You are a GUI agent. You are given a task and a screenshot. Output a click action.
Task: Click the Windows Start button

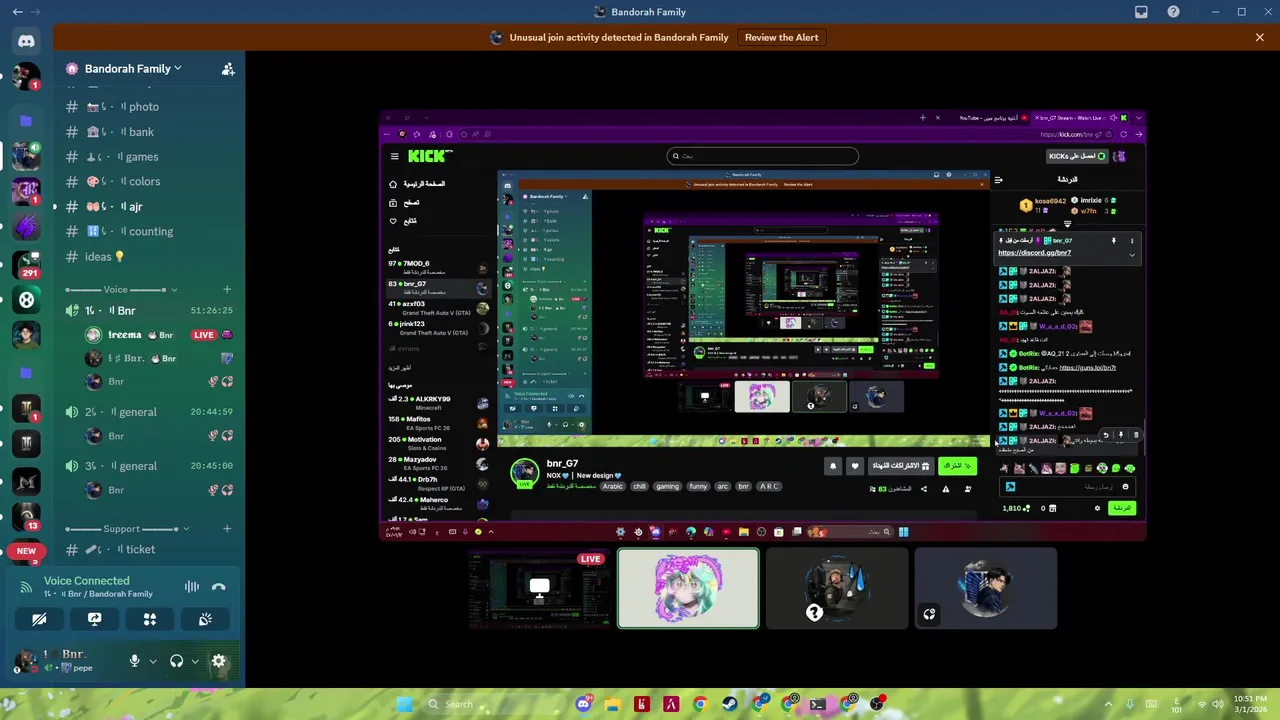pyautogui.click(x=404, y=704)
